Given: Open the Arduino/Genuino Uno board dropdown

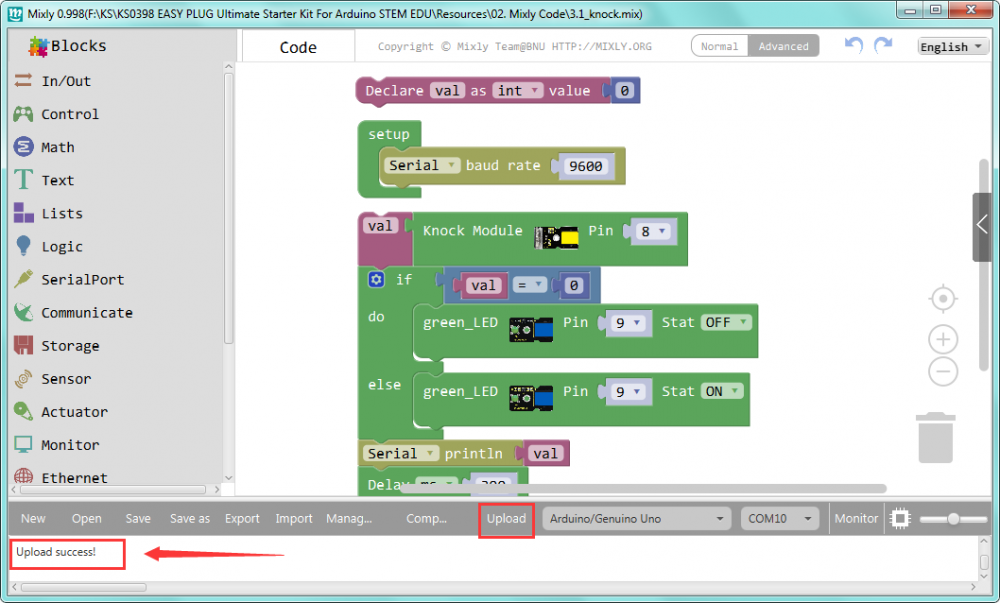Looking at the screenshot, I should [637, 518].
